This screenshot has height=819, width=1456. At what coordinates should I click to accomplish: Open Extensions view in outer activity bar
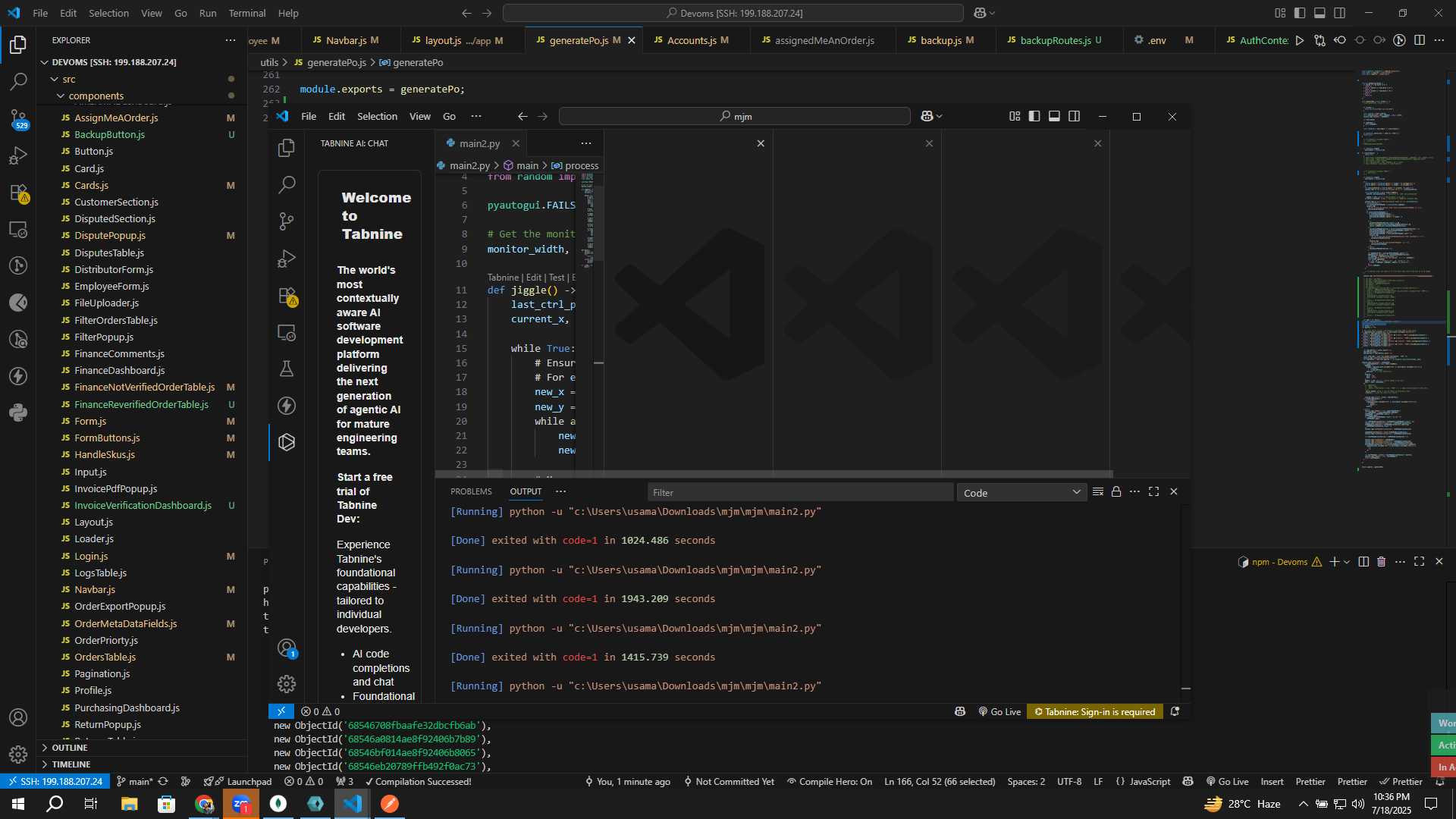coord(18,193)
